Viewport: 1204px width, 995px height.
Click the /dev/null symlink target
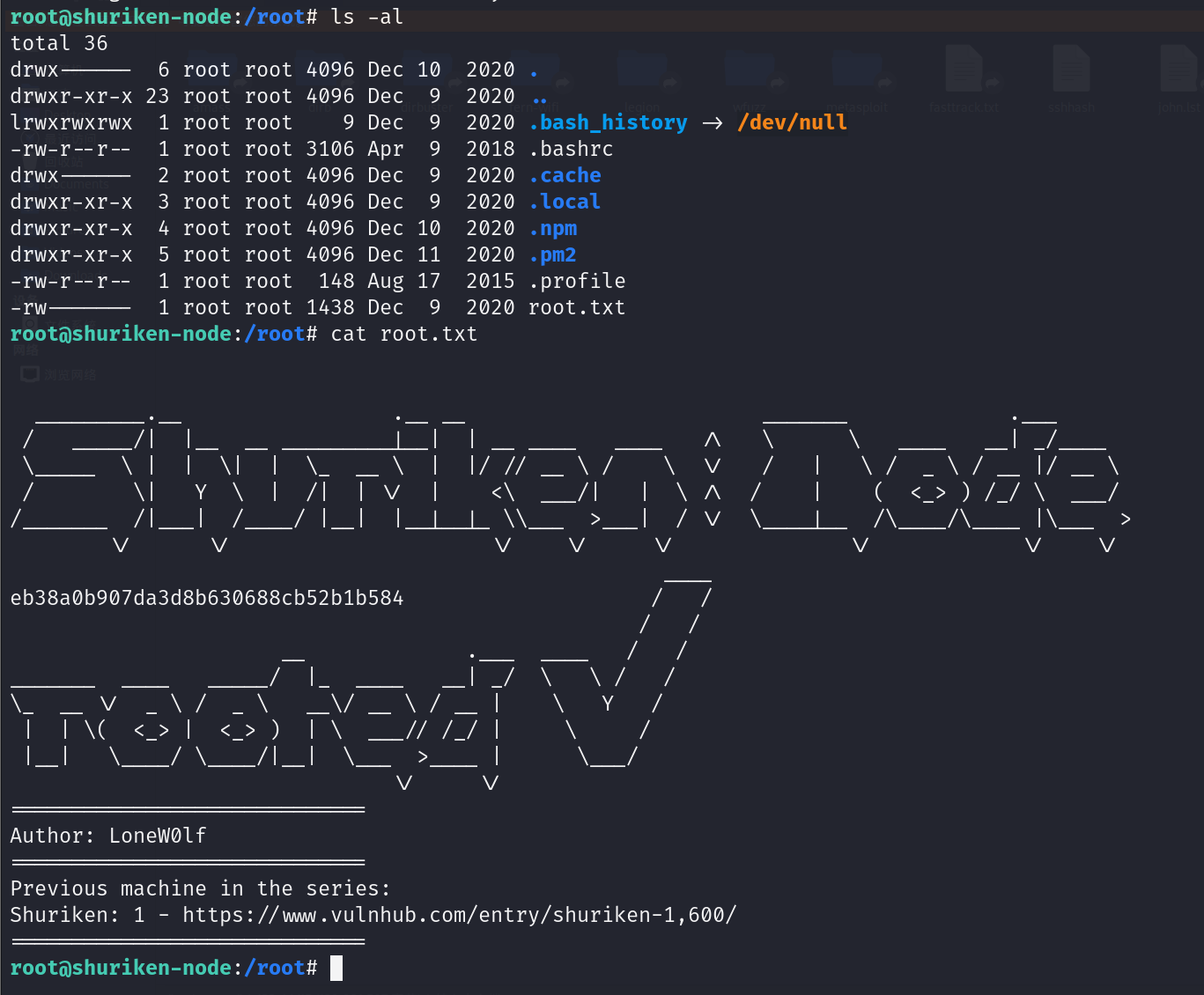(x=792, y=122)
